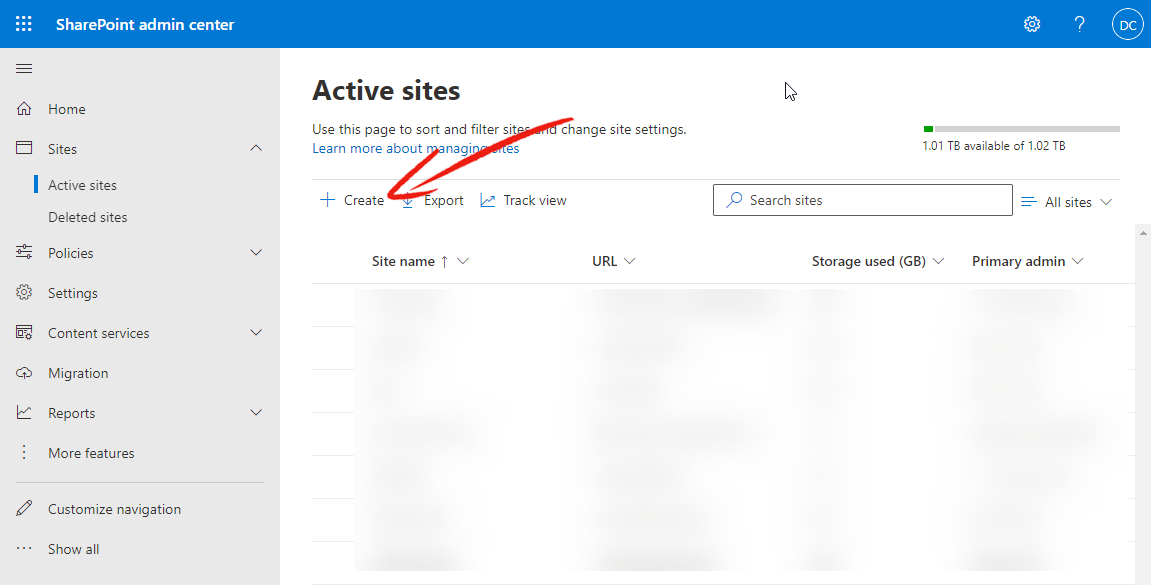Screen dimensions: 1151x585
Task: Open the More features menu item
Action: click(91, 453)
